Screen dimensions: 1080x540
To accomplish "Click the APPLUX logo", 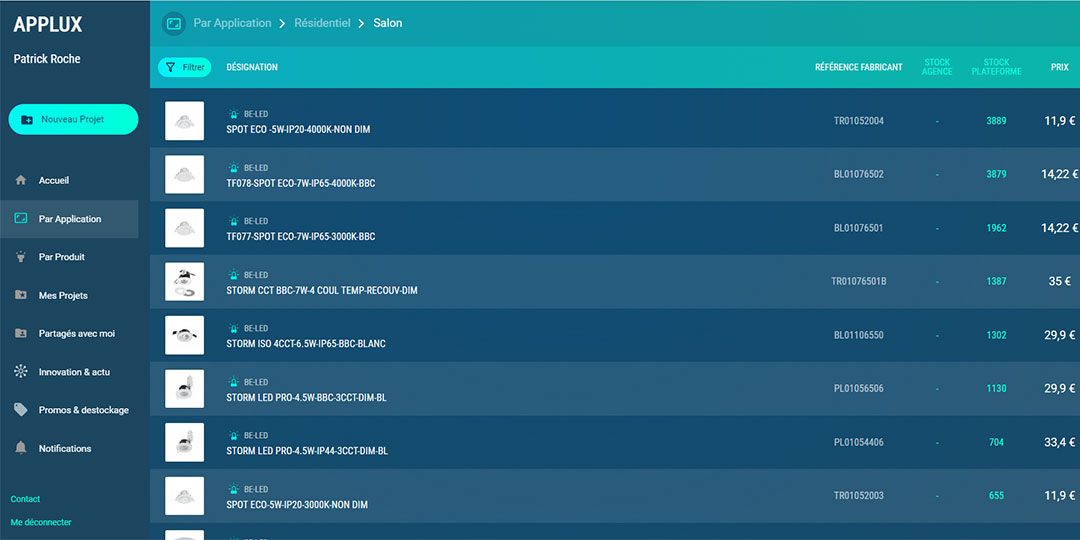I will point(48,25).
